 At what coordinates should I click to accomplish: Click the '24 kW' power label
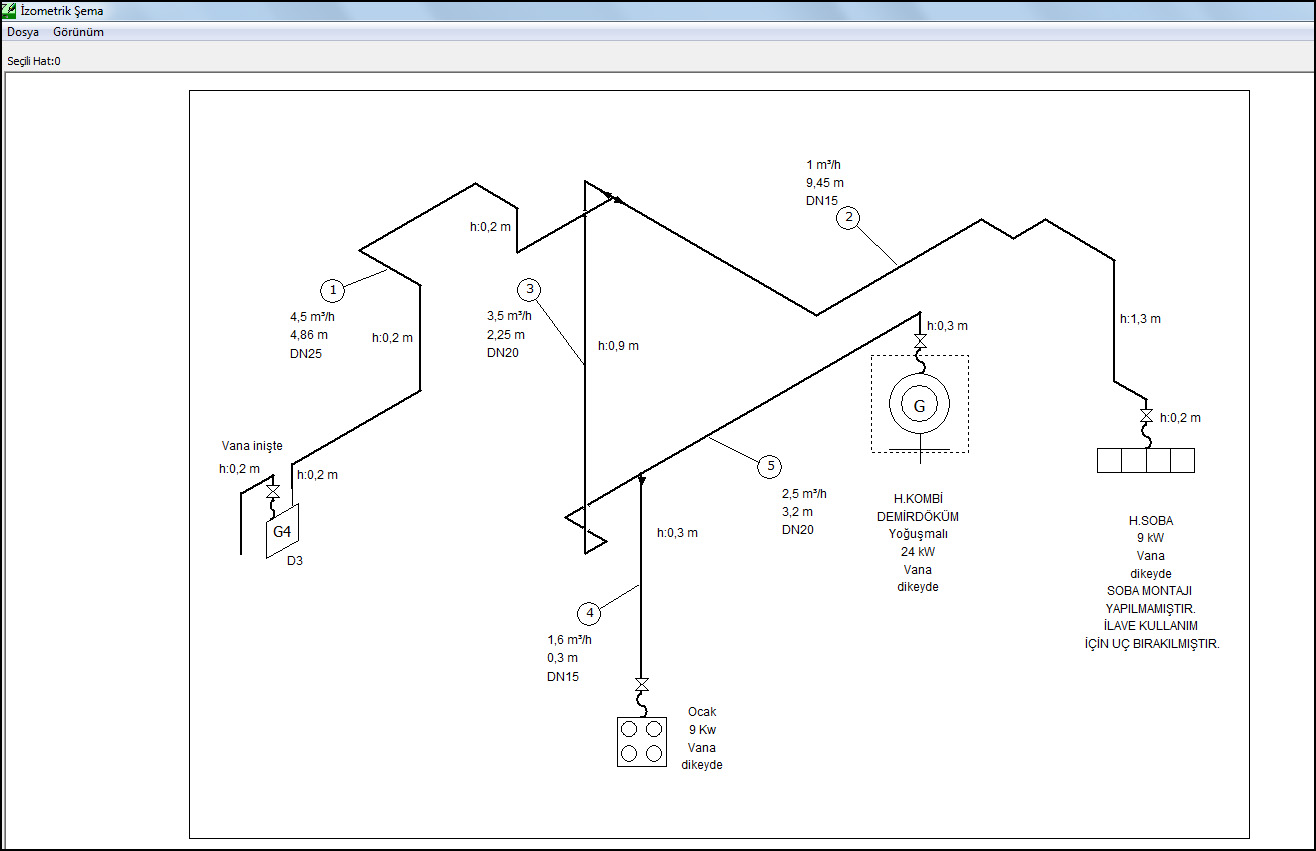click(919, 551)
